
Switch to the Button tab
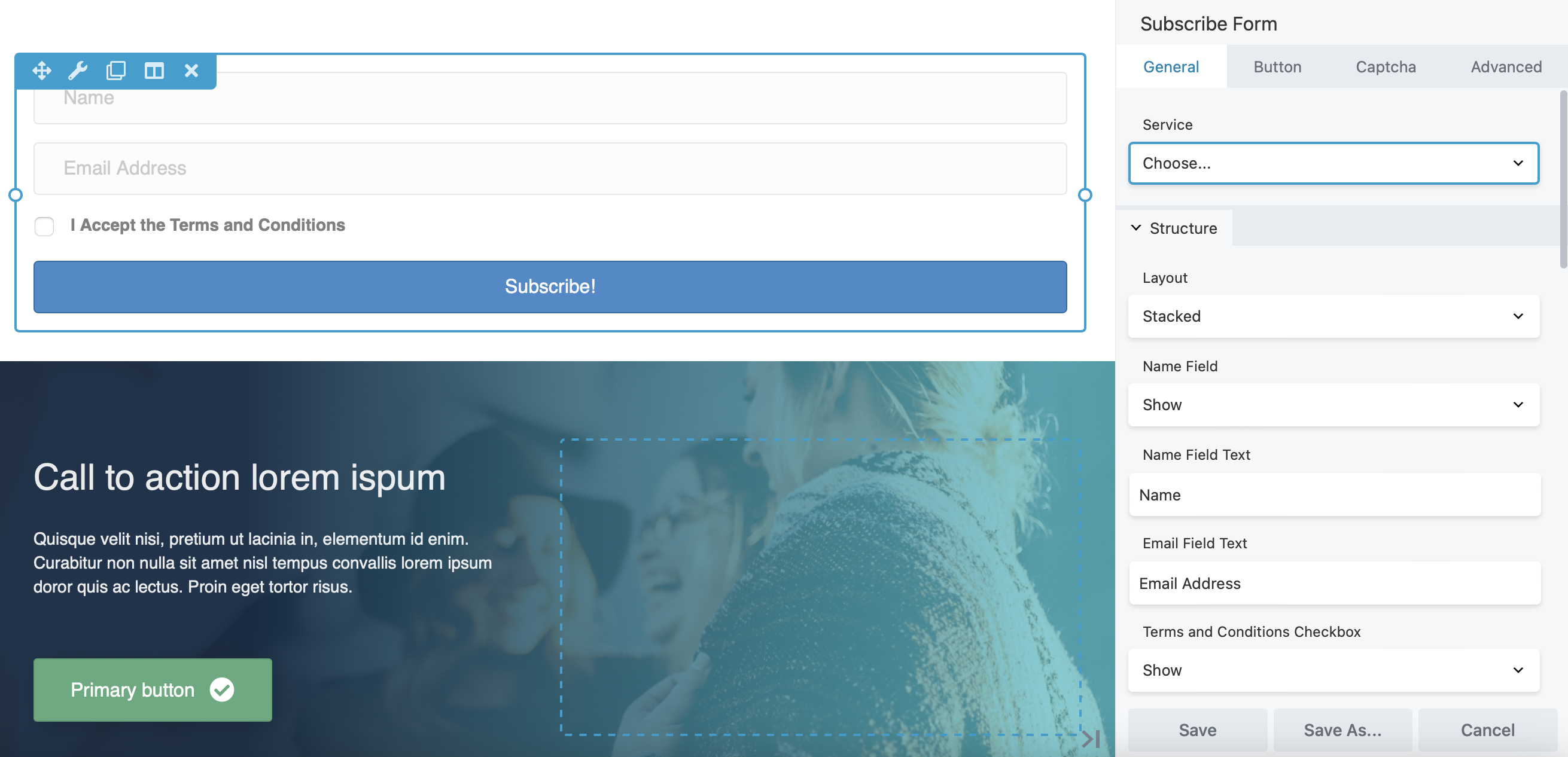(x=1277, y=66)
